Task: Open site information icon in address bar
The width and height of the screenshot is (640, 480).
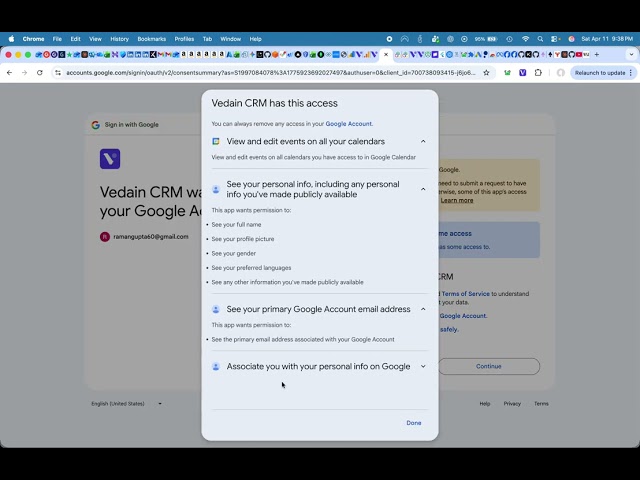Action: tap(58, 73)
